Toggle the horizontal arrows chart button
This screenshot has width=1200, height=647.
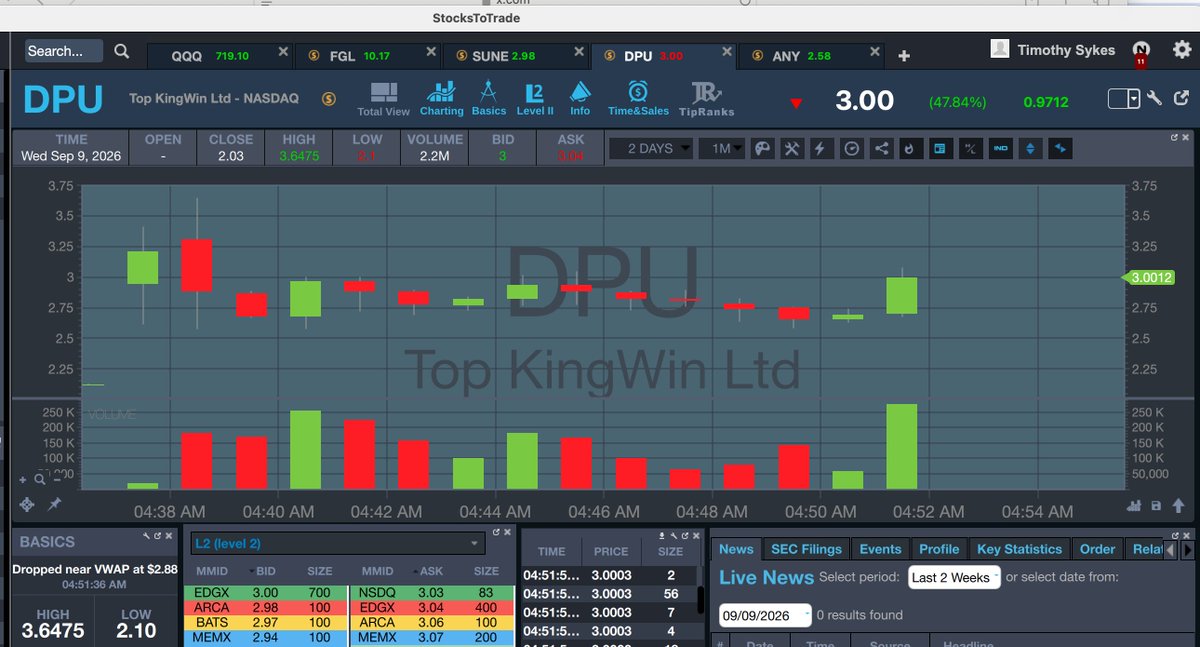[x=1060, y=148]
